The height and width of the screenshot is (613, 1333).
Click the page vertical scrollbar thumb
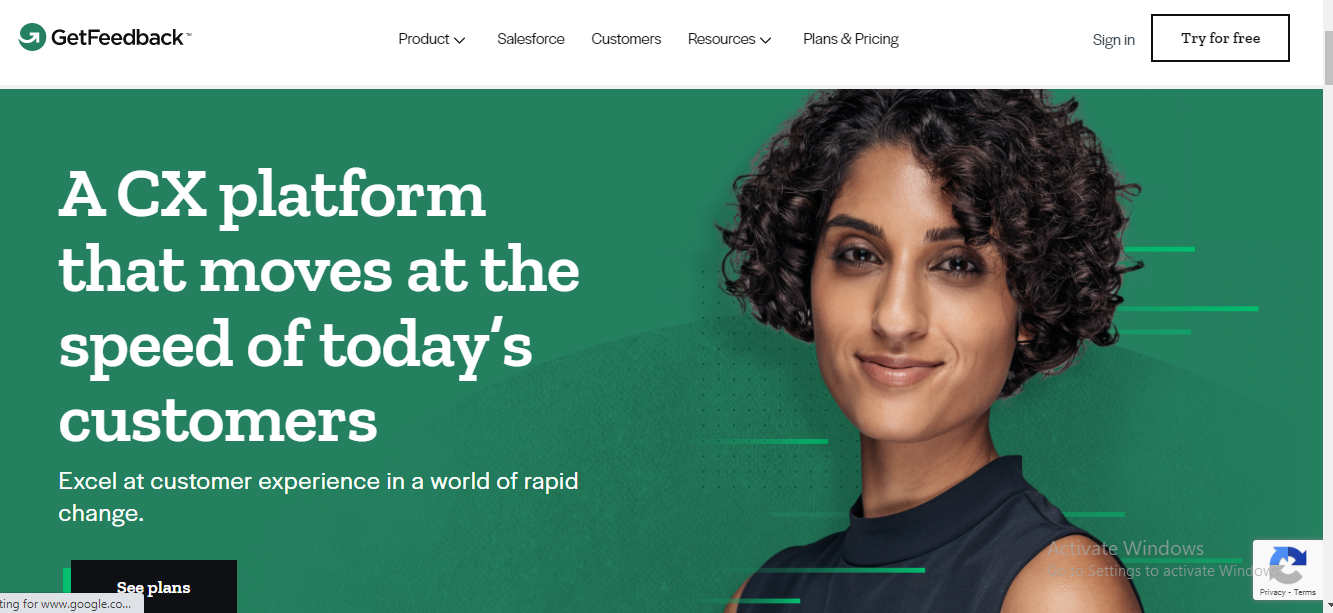[x=1327, y=60]
